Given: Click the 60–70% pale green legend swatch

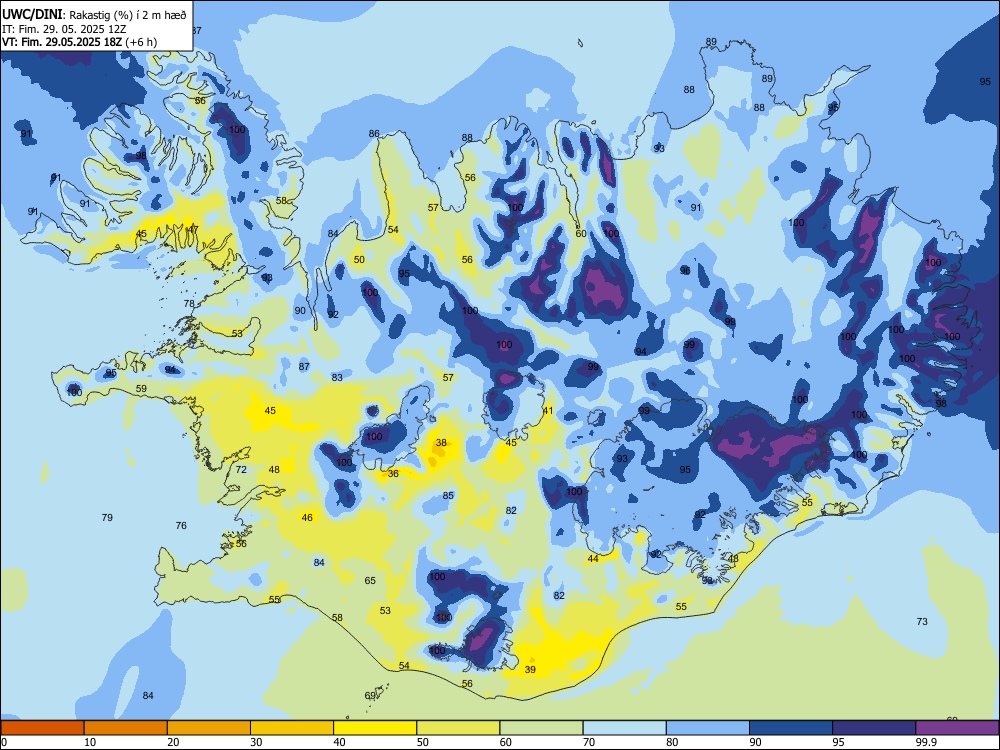Looking at the screenshot, I should pos(541,728).
